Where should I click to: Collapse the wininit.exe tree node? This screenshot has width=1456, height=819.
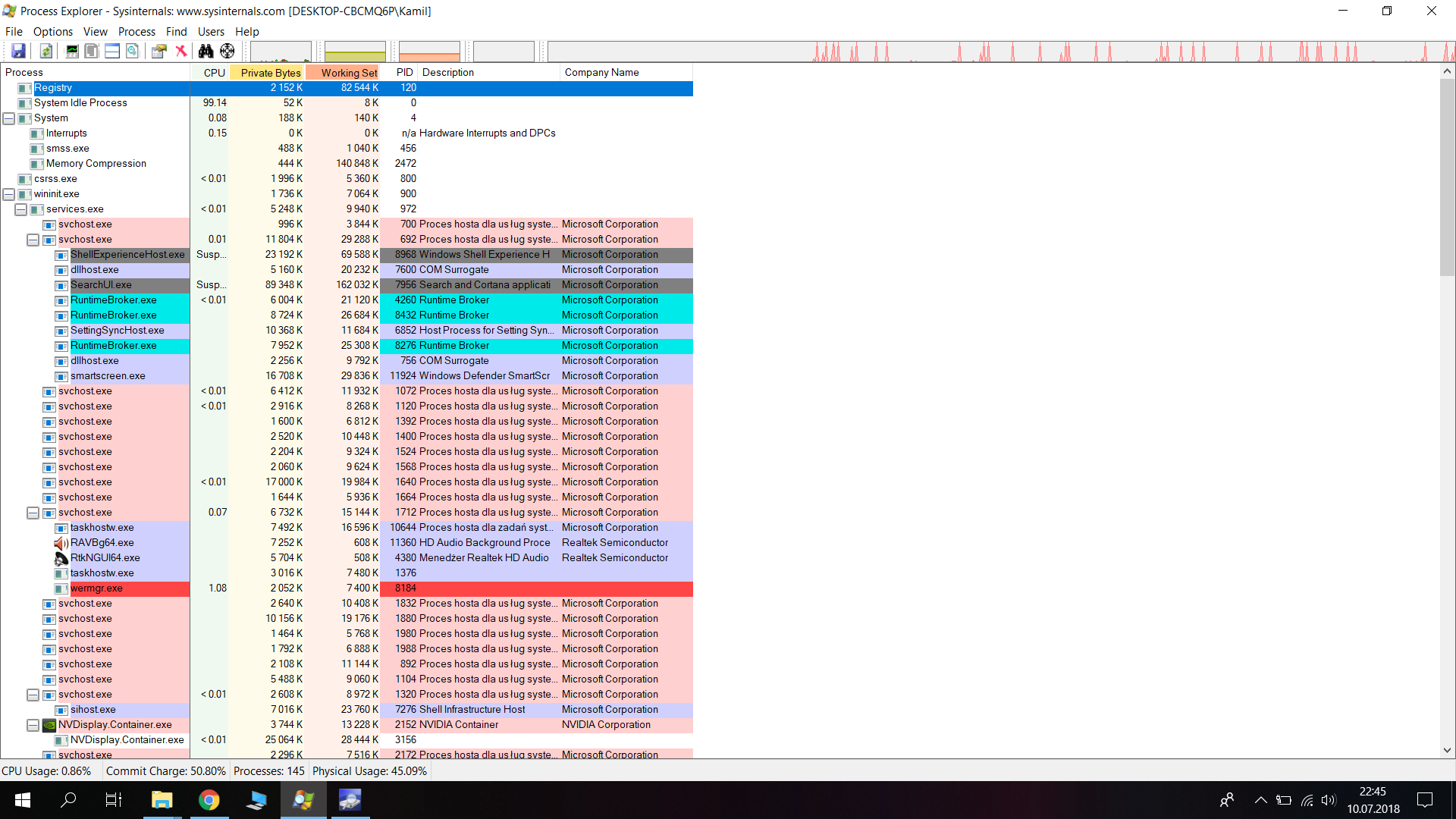pyautogui.click(x=9, y=194)
